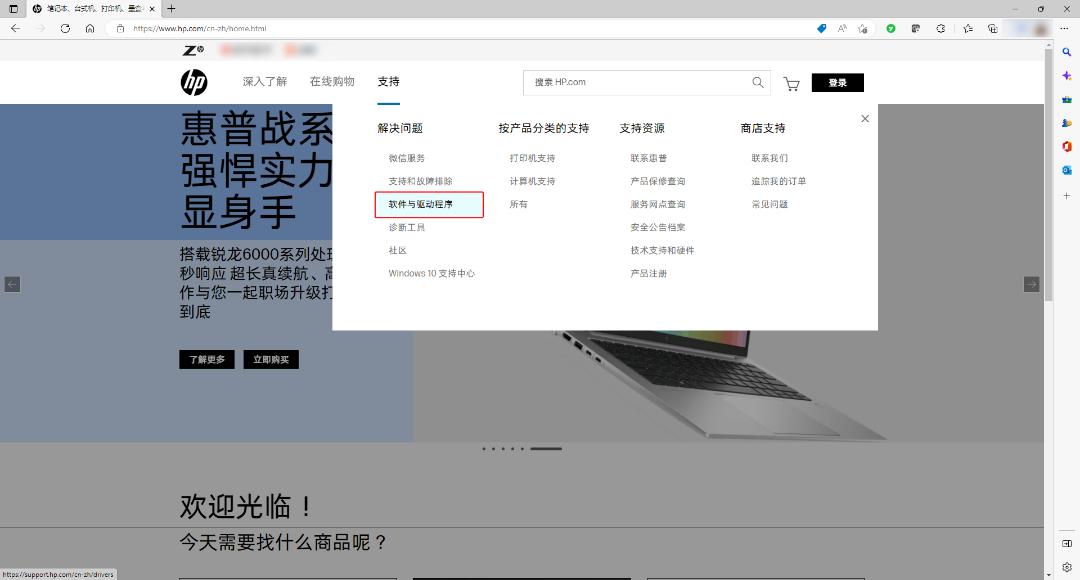The width and height of the screenshot is (1080, 580).
Task: Open the shopping cart icon
Action: click(791, 84)
